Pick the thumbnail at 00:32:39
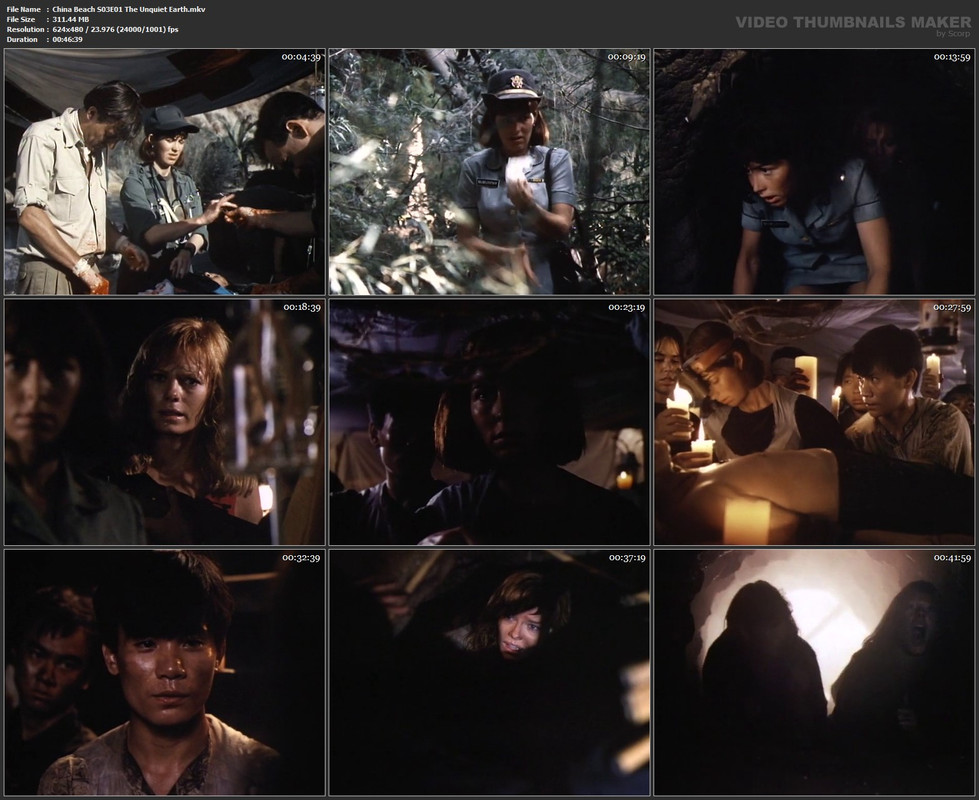 click(x=165, y=673)
